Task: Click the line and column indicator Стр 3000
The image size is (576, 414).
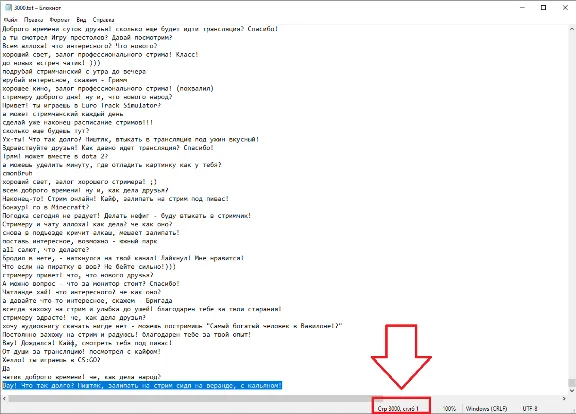Action: (398, 408)
